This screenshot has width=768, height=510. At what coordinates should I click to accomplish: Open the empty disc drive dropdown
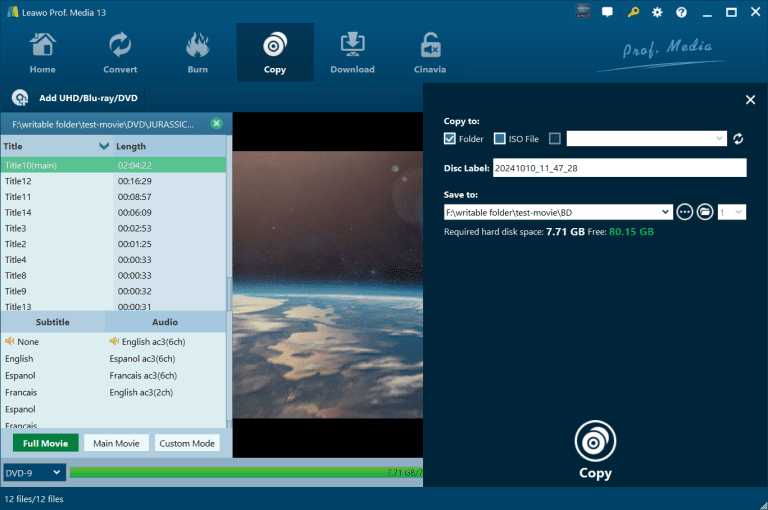click(x=647, y=139)
